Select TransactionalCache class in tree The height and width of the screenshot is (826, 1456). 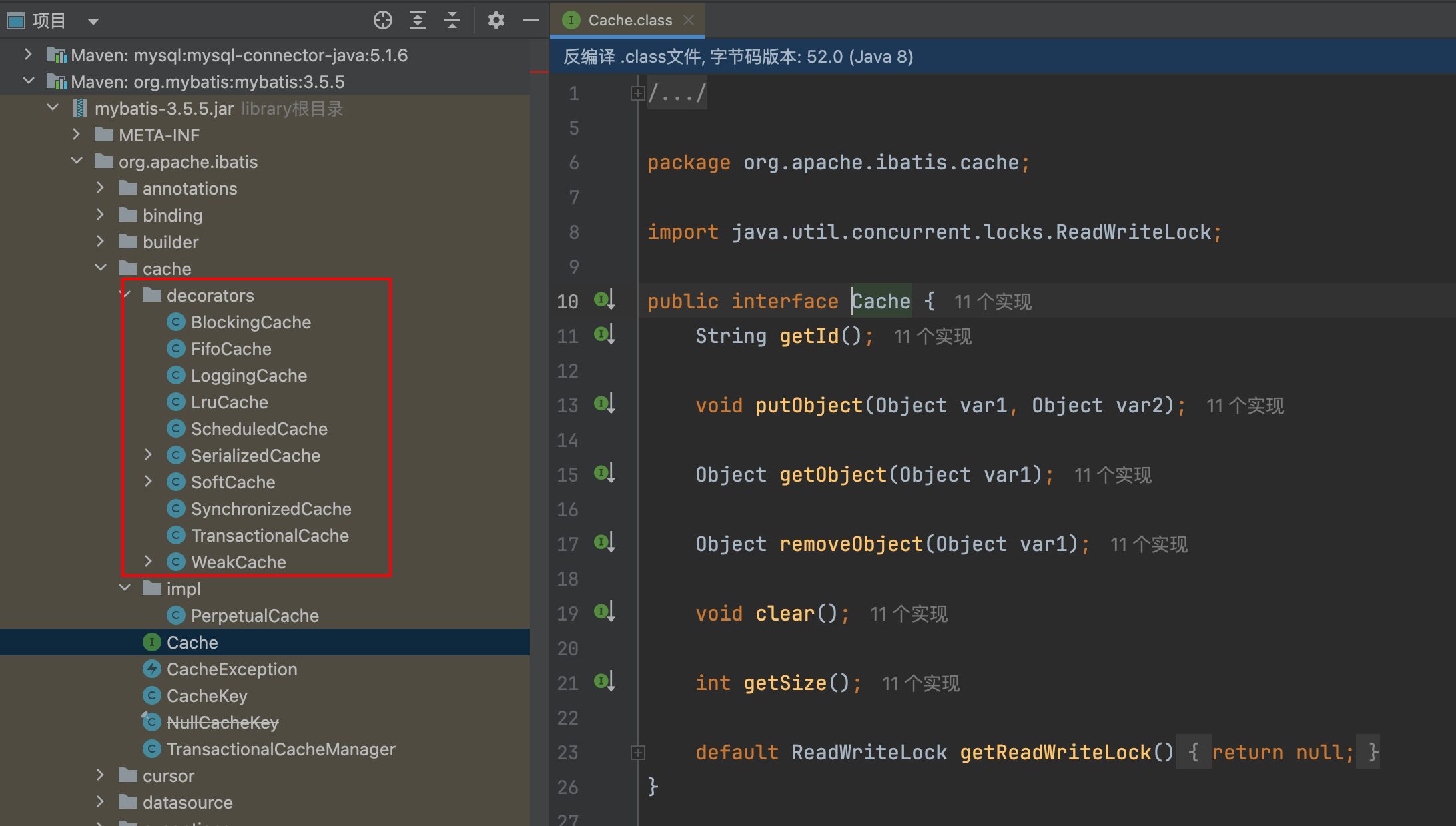270,536
